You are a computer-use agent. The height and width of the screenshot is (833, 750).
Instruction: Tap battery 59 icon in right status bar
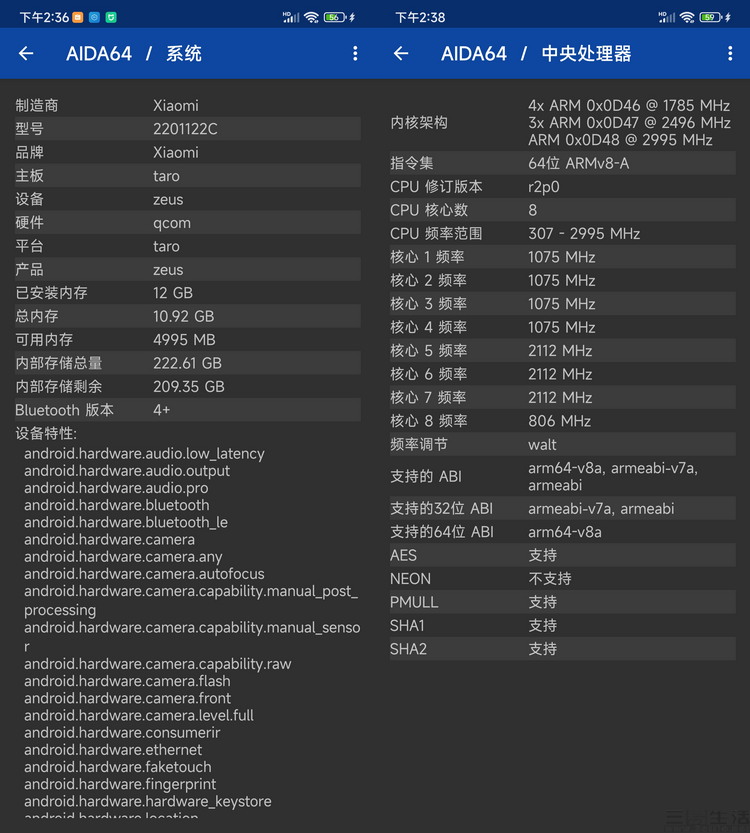click(710, 18)
